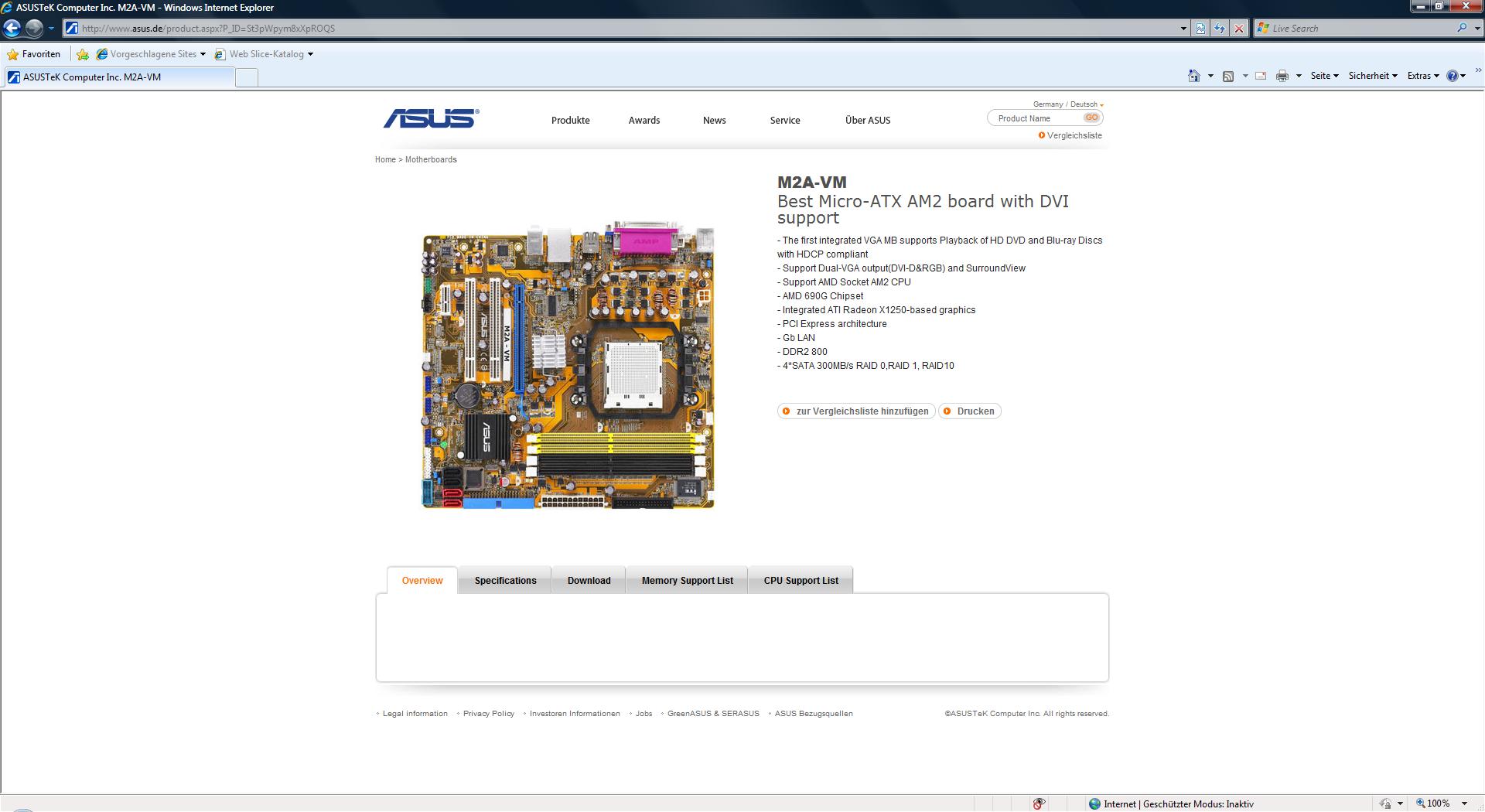1485x812 pixels.
Task: Select the ASUSTeK Computer Inc. M2A-VM browser tab
Action: tap(118, 77)
